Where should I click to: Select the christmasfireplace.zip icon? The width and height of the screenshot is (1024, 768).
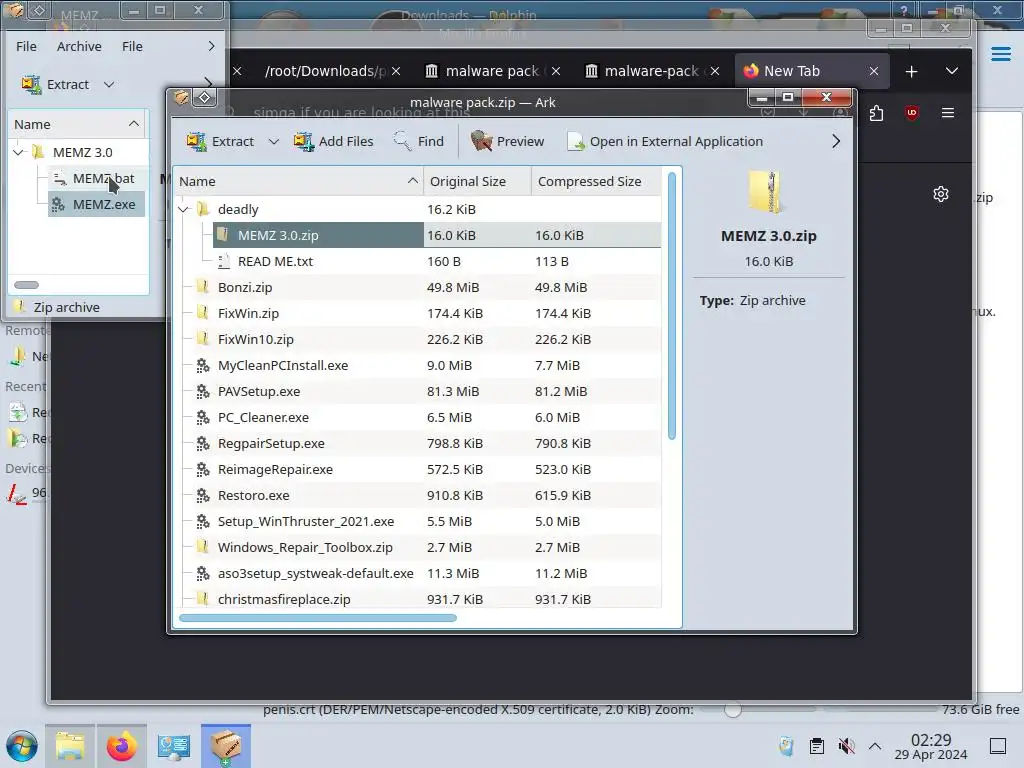coord(203,599)
